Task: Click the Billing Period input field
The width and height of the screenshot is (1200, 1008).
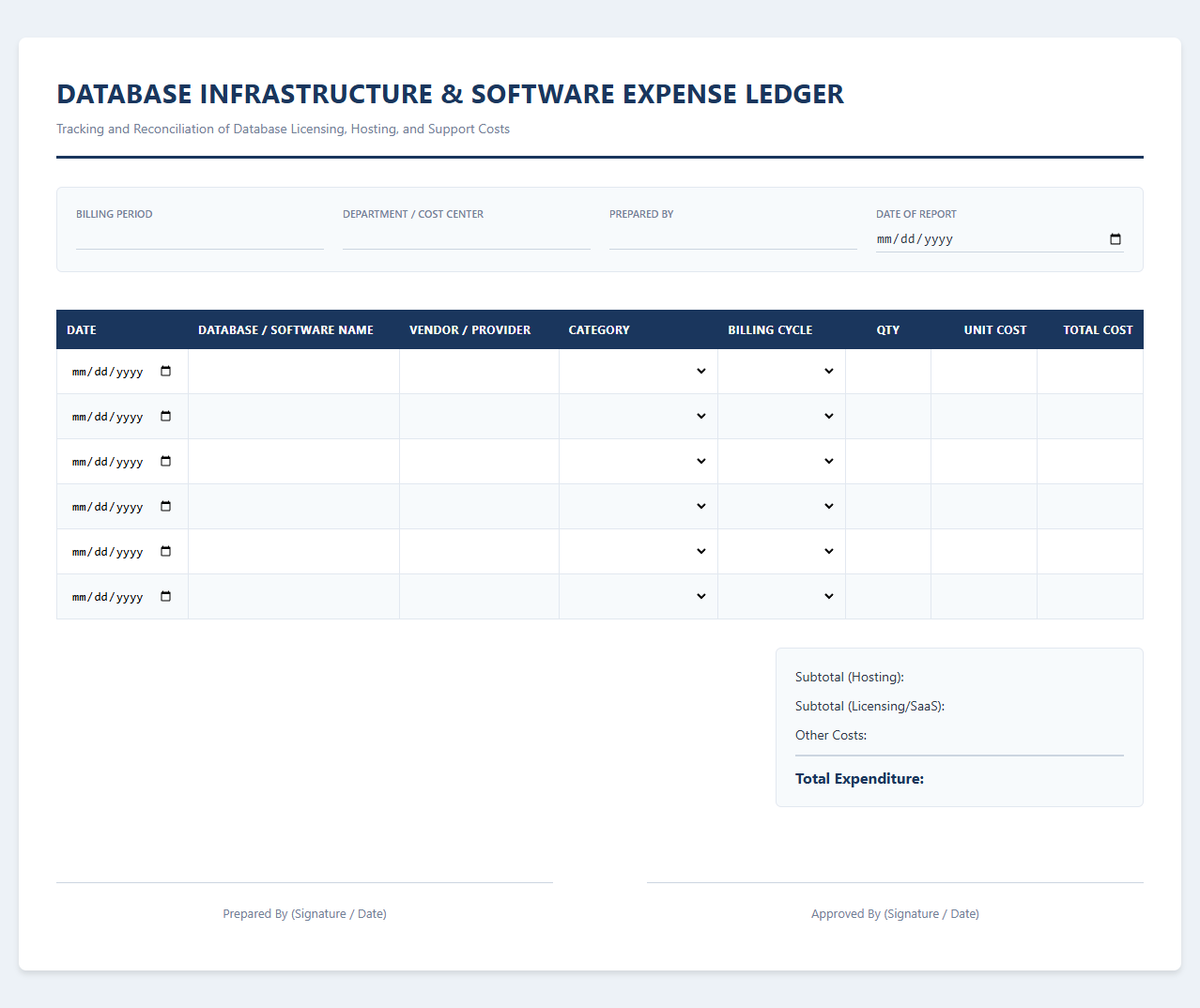Action: (x=200, y=238)
